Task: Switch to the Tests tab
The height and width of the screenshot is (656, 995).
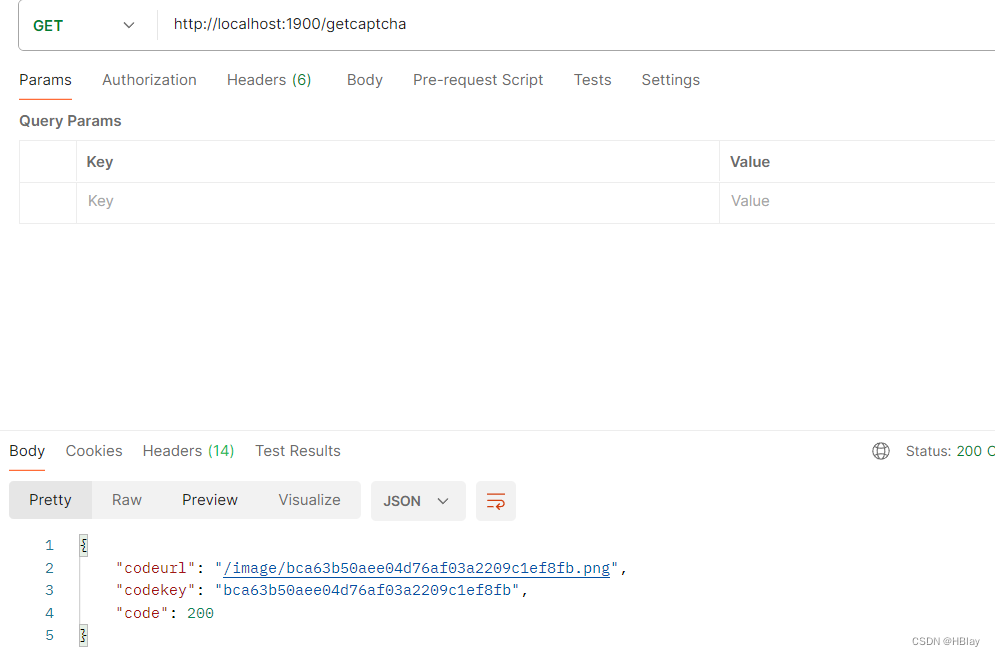Action: click(592, 80)
